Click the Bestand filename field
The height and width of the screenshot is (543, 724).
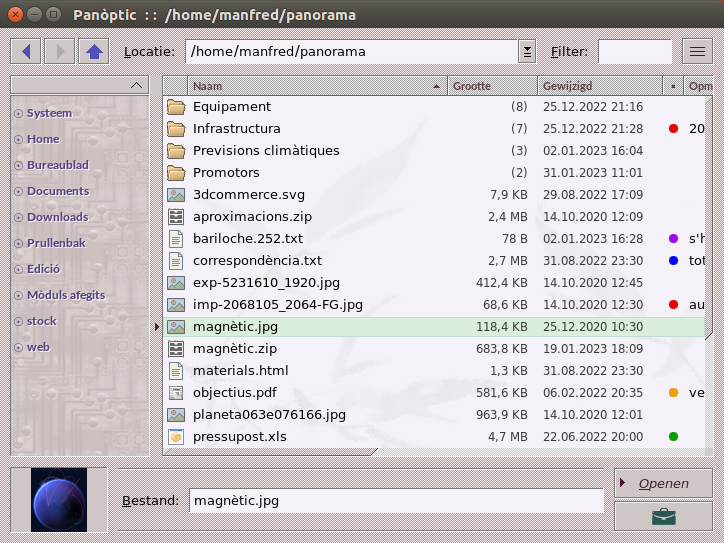point(396,501)
